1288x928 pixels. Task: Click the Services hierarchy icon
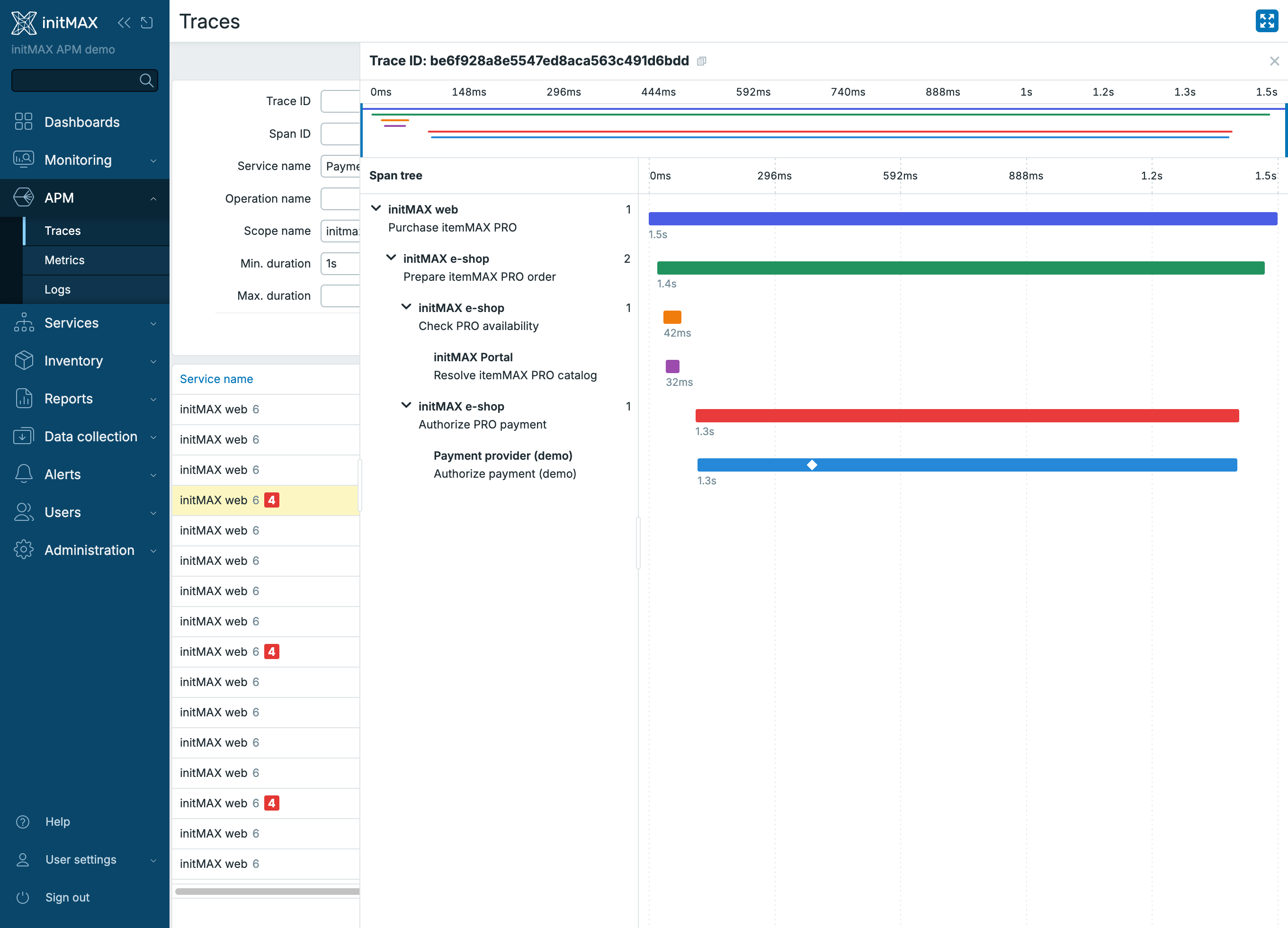(23, 322)
